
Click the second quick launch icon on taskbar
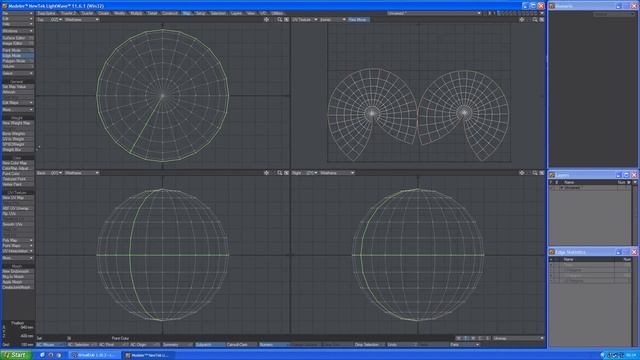pos(51,355)
